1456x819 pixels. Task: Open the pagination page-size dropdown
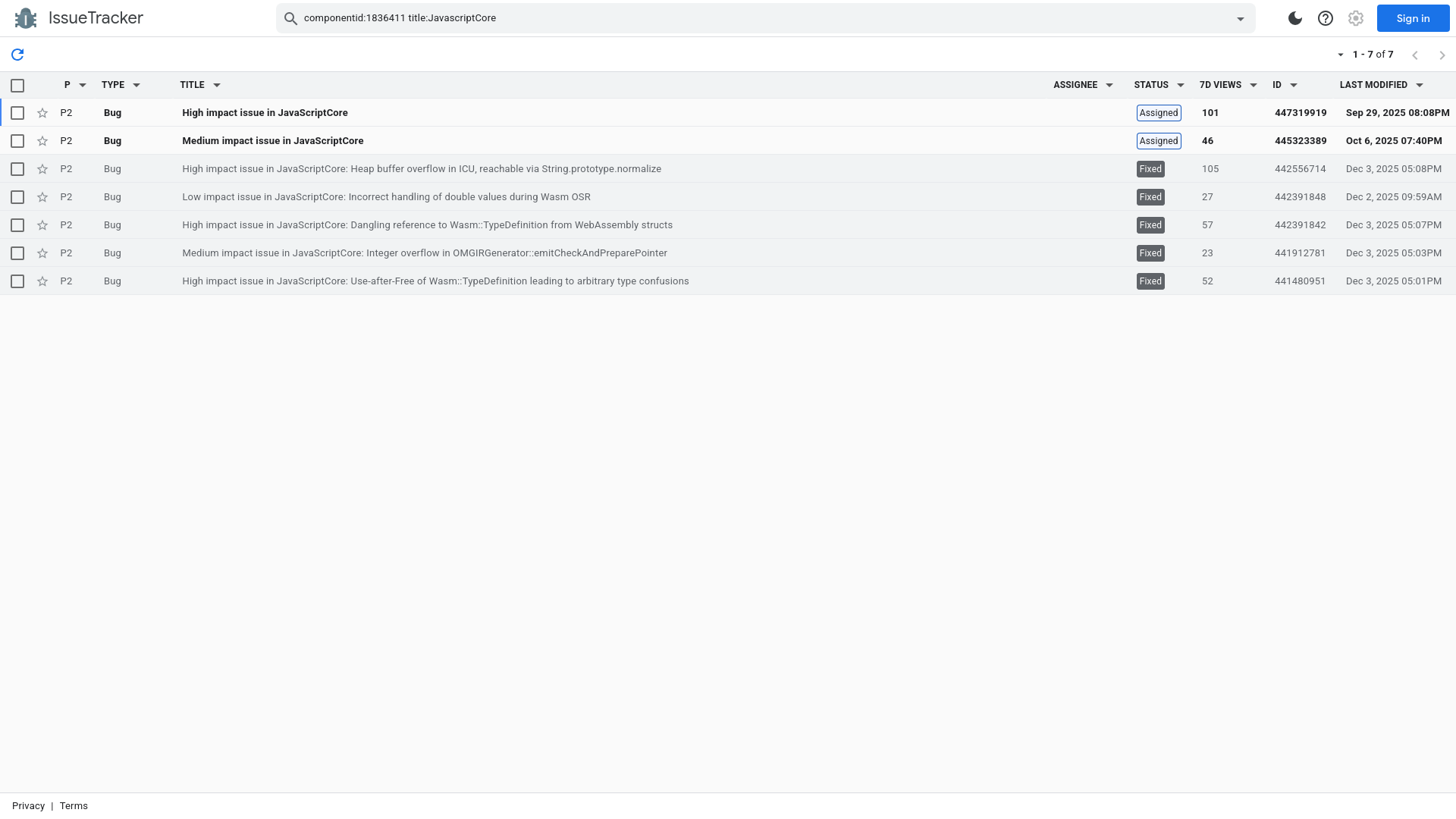click(x=1341, y=55)
